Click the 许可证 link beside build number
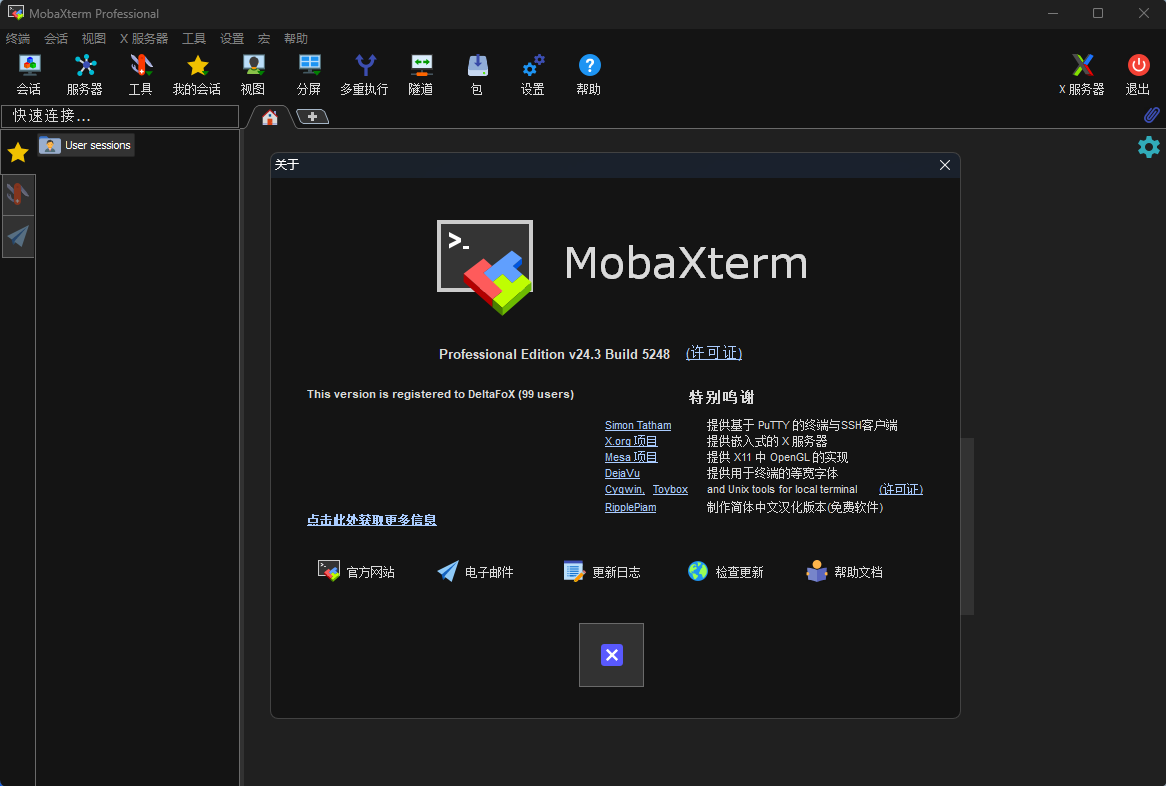This screenshot has width=1166, height=786. (x=714, y=353)
